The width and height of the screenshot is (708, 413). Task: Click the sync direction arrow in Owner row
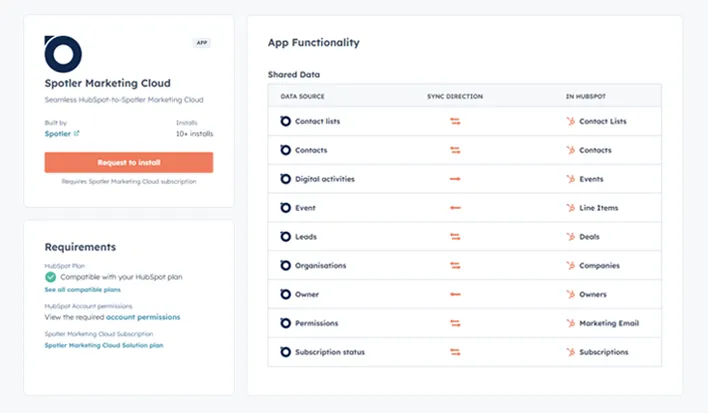pyautogui.click(x=455, y=295)
